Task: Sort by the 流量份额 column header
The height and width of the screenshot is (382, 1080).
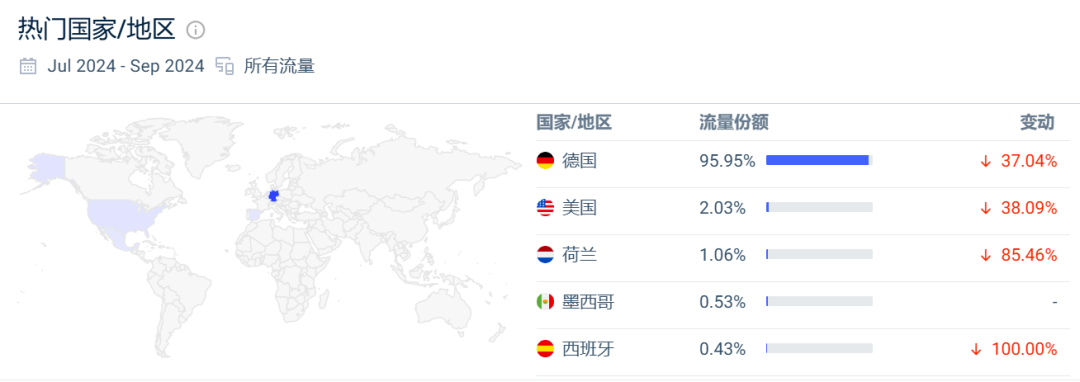Action: click(x=734, y=123)
